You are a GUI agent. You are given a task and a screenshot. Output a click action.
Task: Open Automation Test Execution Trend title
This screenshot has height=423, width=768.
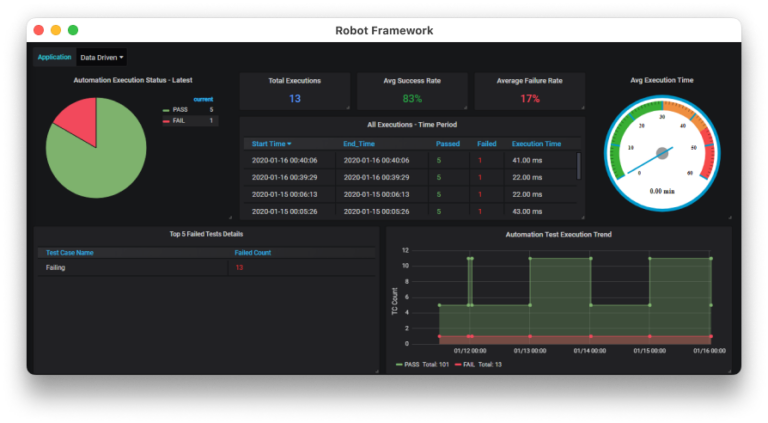click(x=558, y=235)
